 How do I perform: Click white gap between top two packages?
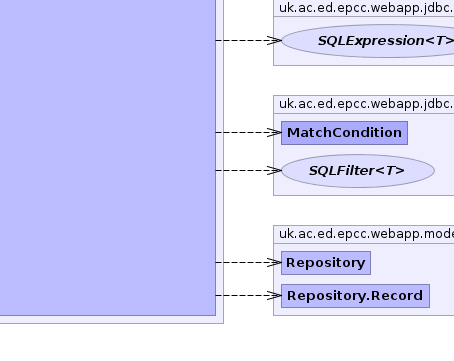pyautogui.click(x=363, y=80)
